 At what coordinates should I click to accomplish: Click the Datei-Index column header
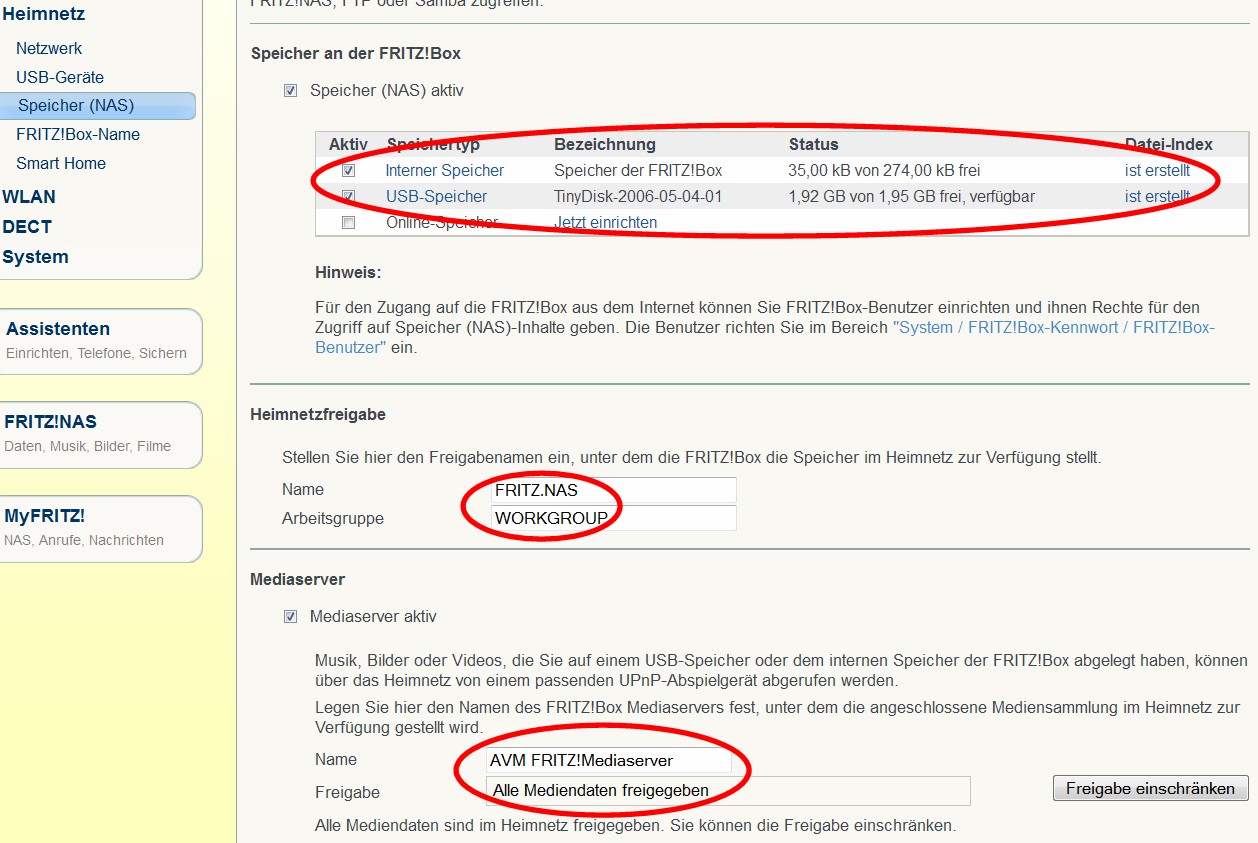click(x=1169, y=145)
